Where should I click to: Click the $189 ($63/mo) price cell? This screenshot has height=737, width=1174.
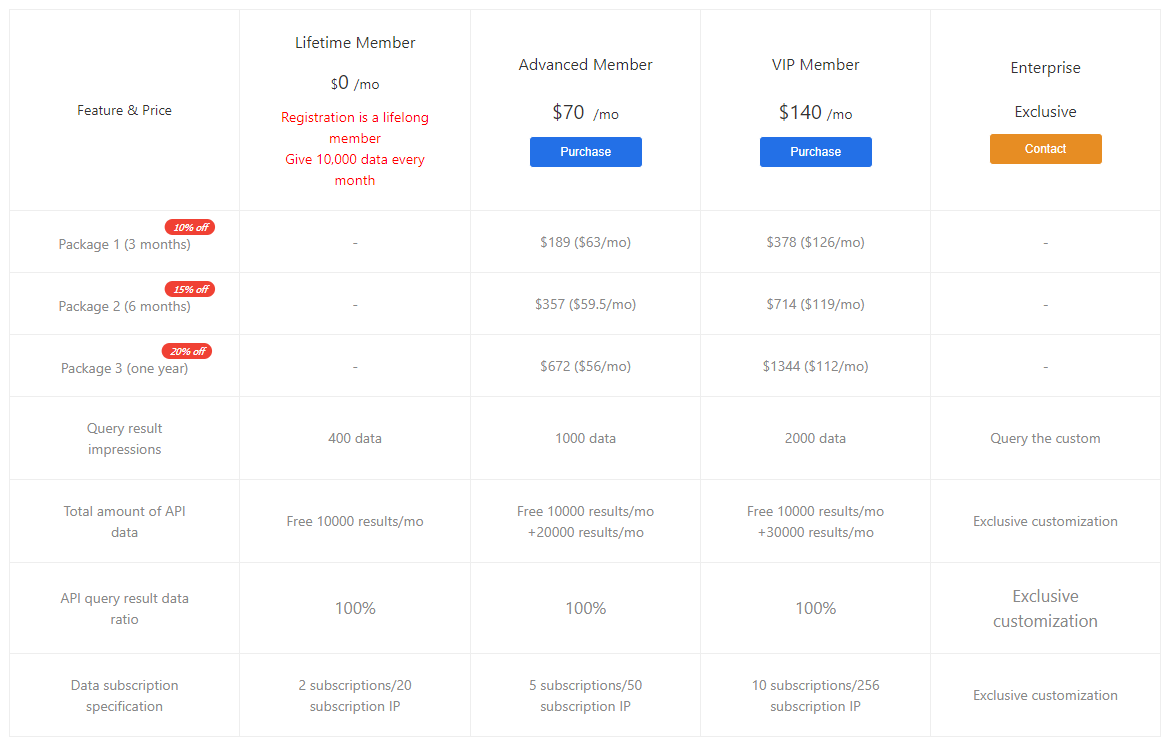pos(585,241)
